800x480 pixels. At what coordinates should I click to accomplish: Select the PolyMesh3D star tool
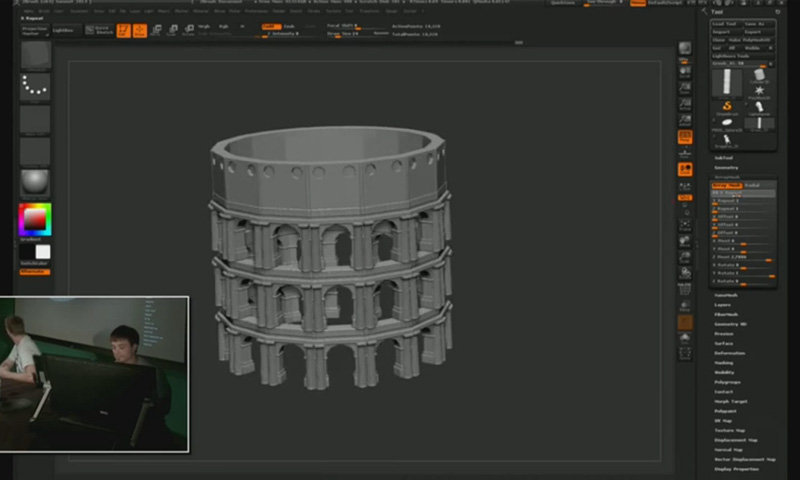(758, 90)
